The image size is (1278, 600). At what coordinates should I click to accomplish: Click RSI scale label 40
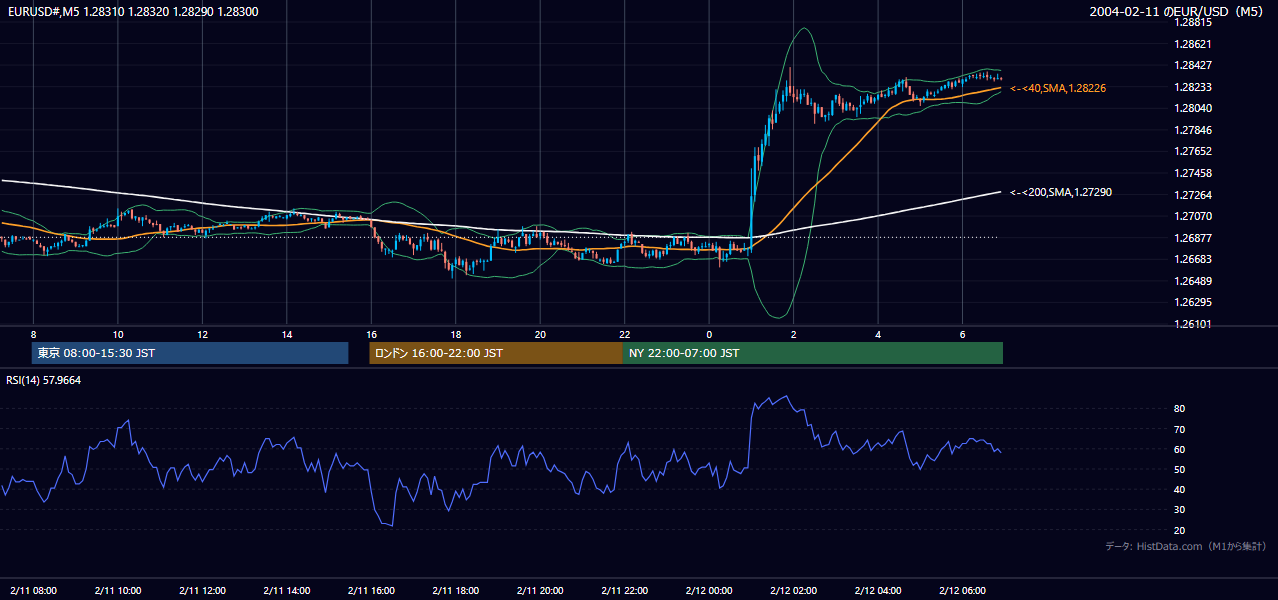[x=1179, y=489]
